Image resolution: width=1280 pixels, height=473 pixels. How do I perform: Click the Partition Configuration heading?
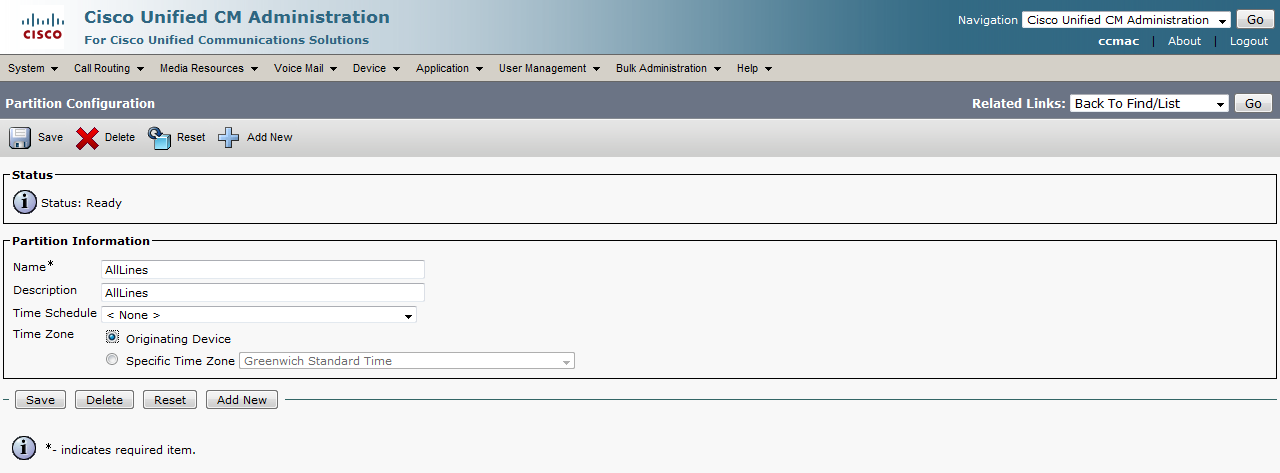click(80, 103)
